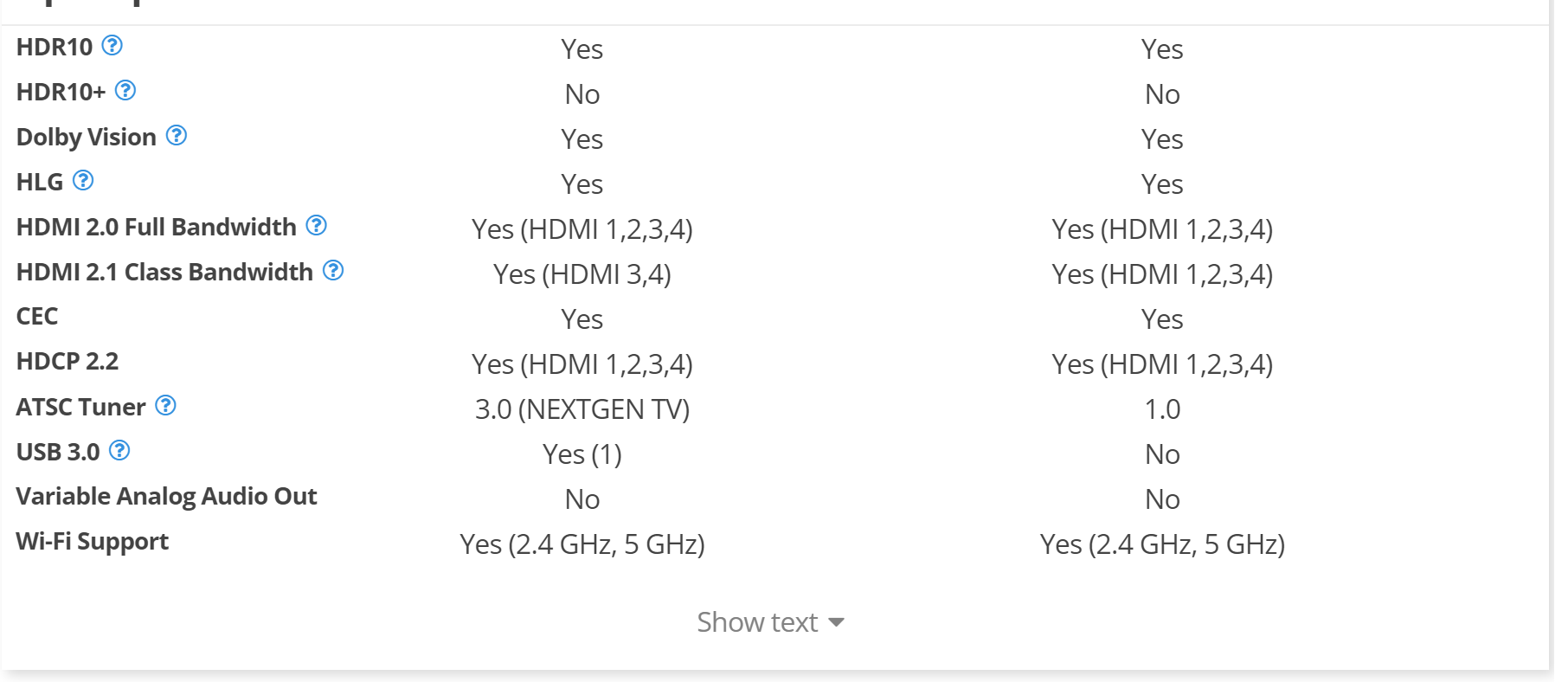1568x682 pixels.
Task: Click the Yes (HDMI 3,4) value
Action: (582, 274)
